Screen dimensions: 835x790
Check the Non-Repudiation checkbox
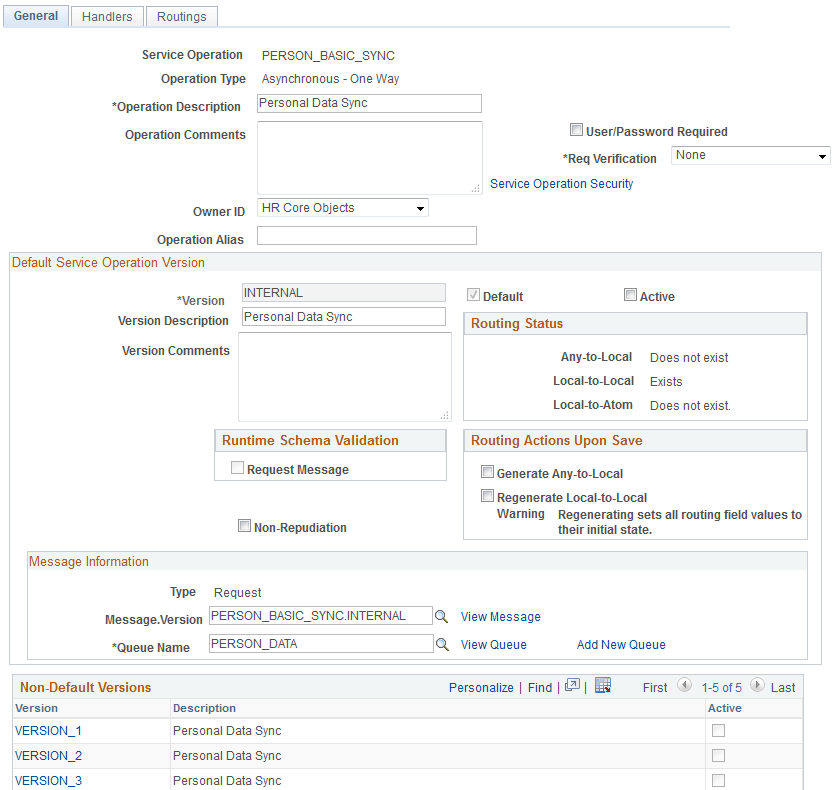(x=244, y=525)
